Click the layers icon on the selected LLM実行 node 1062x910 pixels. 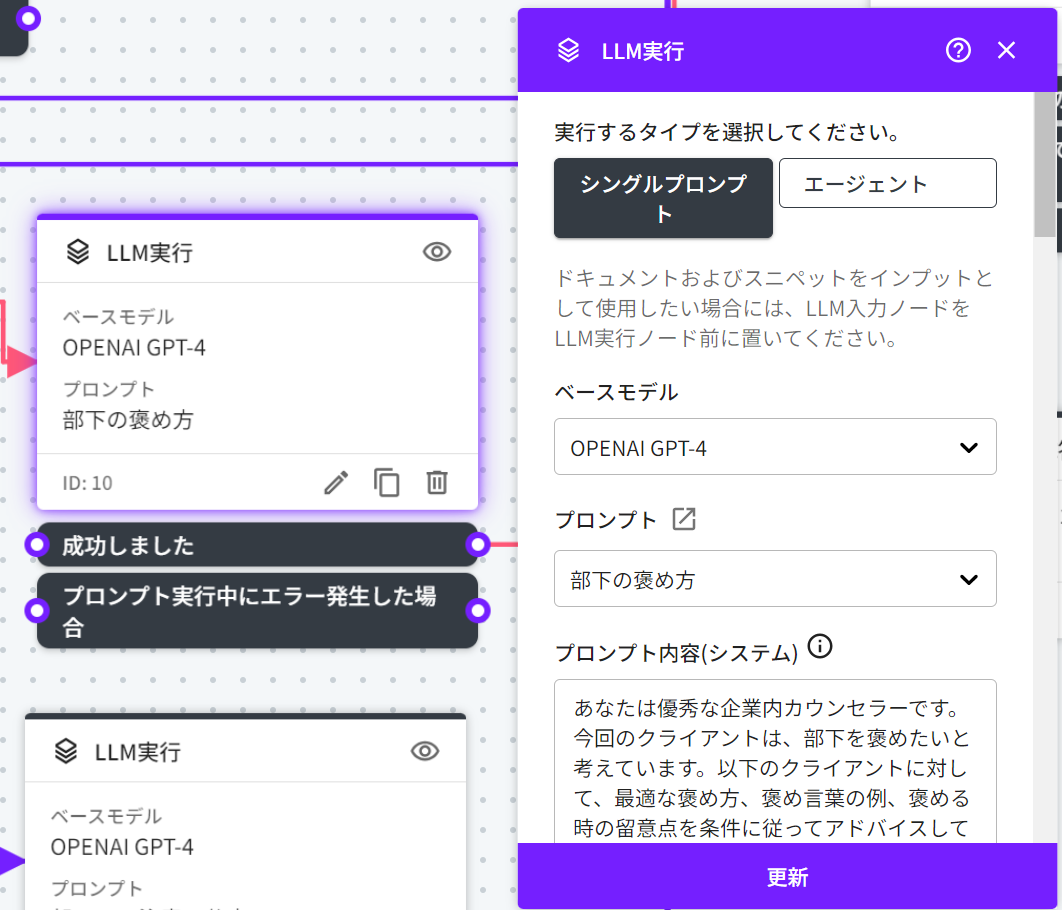[78, 252]
